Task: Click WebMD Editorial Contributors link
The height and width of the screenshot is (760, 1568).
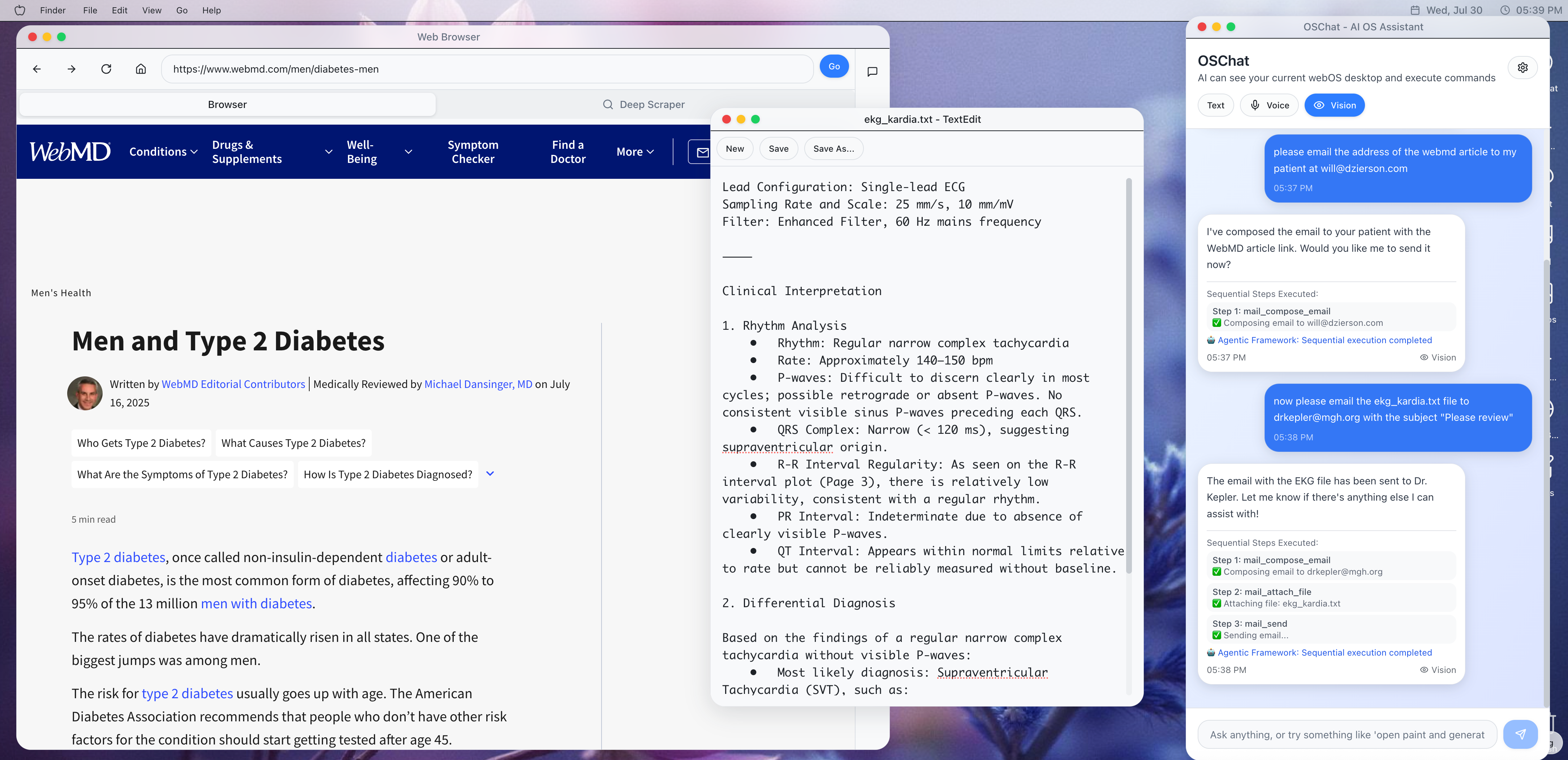Action: point(233,384)
